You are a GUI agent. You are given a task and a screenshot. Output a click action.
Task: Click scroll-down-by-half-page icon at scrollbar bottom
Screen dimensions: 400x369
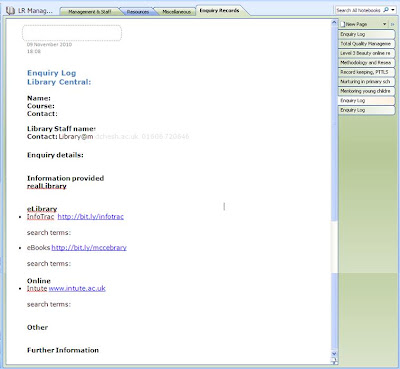(334, 361)
